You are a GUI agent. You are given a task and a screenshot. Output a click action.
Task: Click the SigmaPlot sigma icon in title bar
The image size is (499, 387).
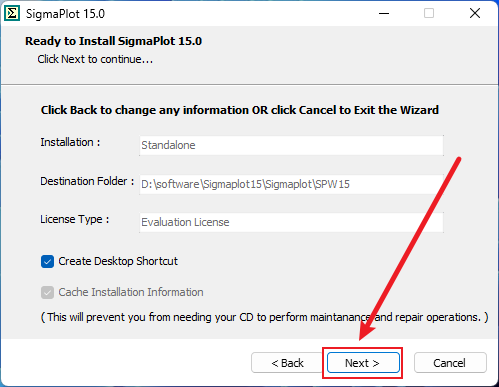pyautogui.click(x=12, y=13)
